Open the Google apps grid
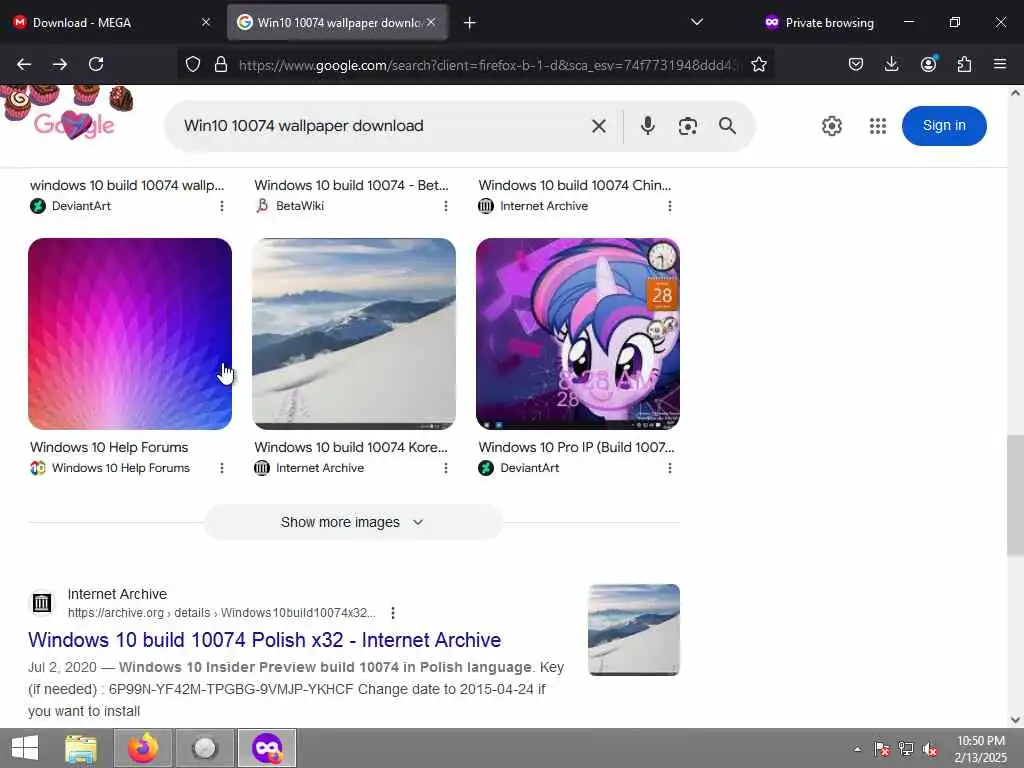This screenshot has width=1024, height=768. [878, 125]
